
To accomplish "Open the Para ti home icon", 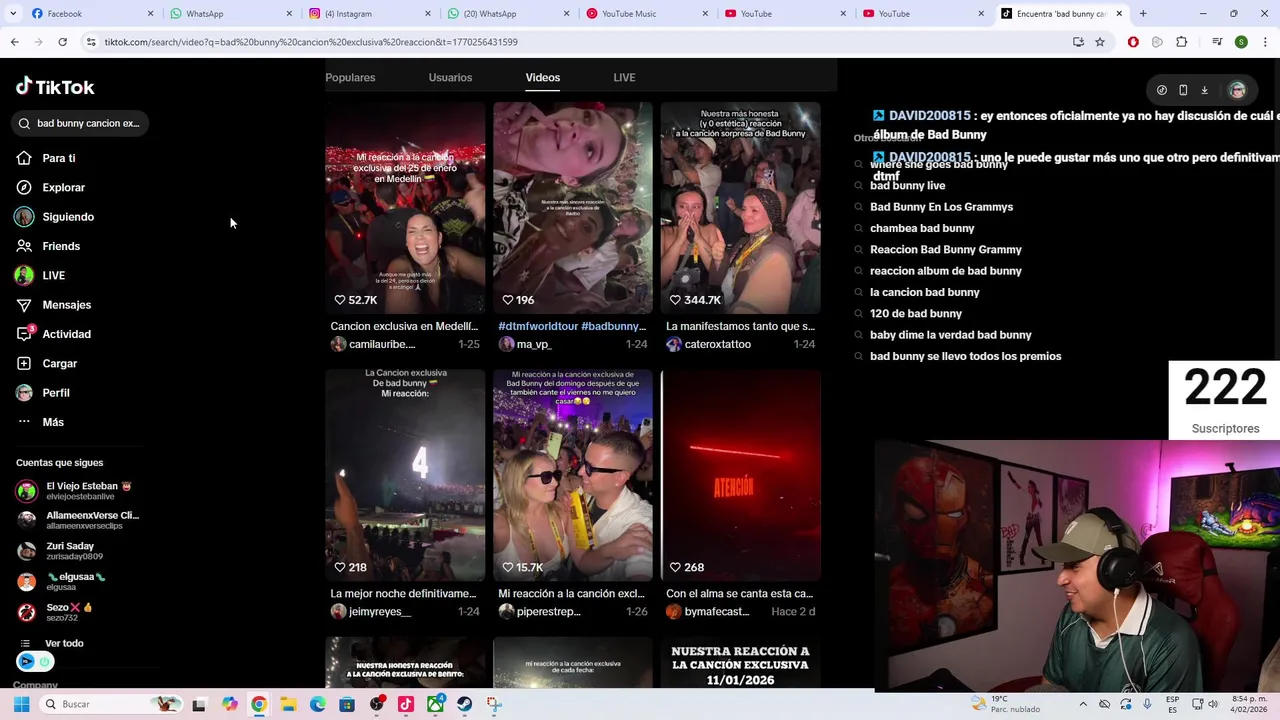I will click(x=24, y=158).
